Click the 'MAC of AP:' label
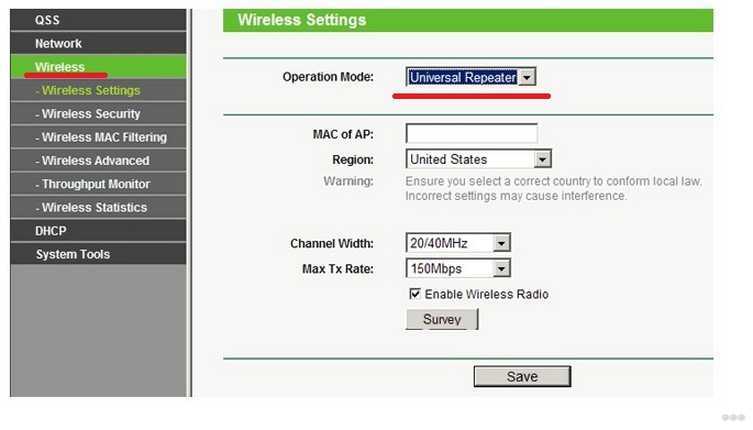Image resolution: width=753 pixels, height=430 pixels. pyautogui.click(x=343, y=134)
